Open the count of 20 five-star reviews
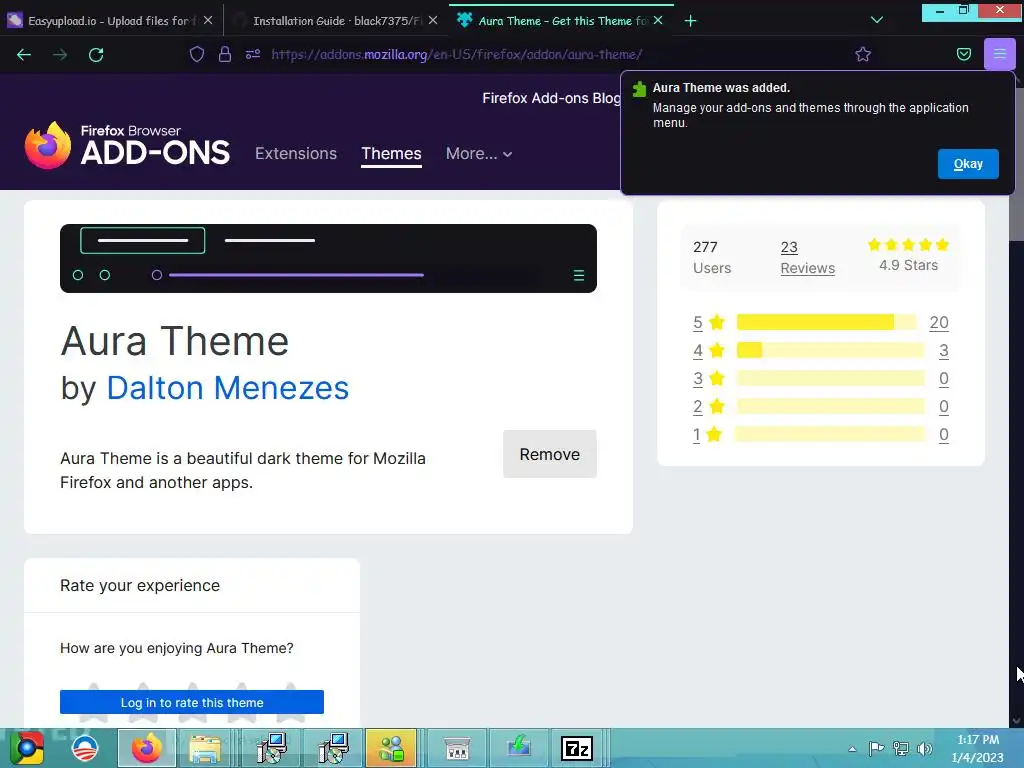 pyautogui.click(x=938, y=323)
